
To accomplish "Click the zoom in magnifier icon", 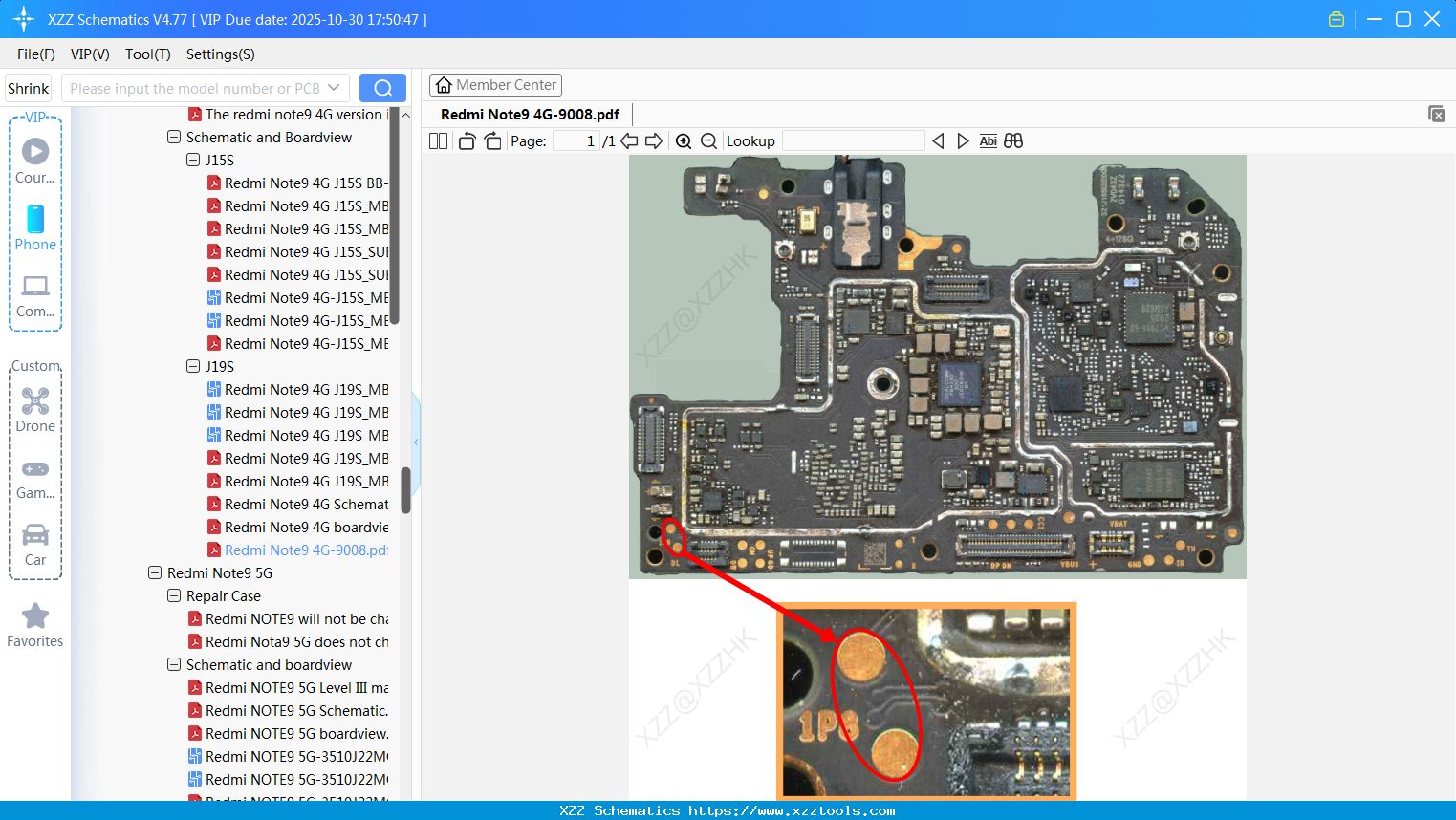I will point(684,141).
